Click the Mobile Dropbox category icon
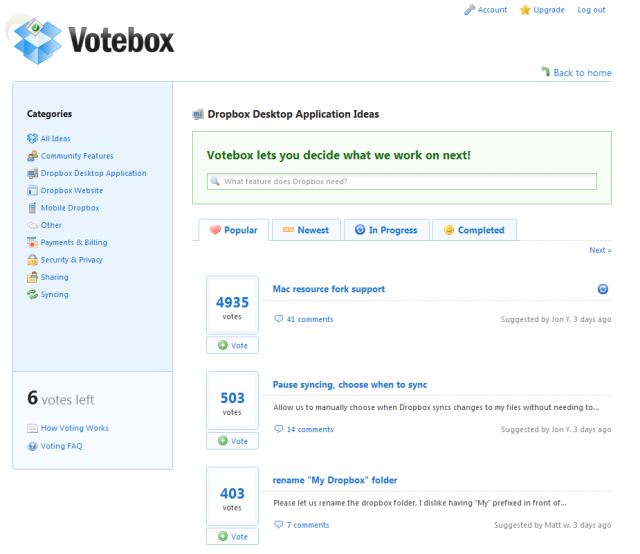Screen dimensions: 640x554 (x=32, y=208)
